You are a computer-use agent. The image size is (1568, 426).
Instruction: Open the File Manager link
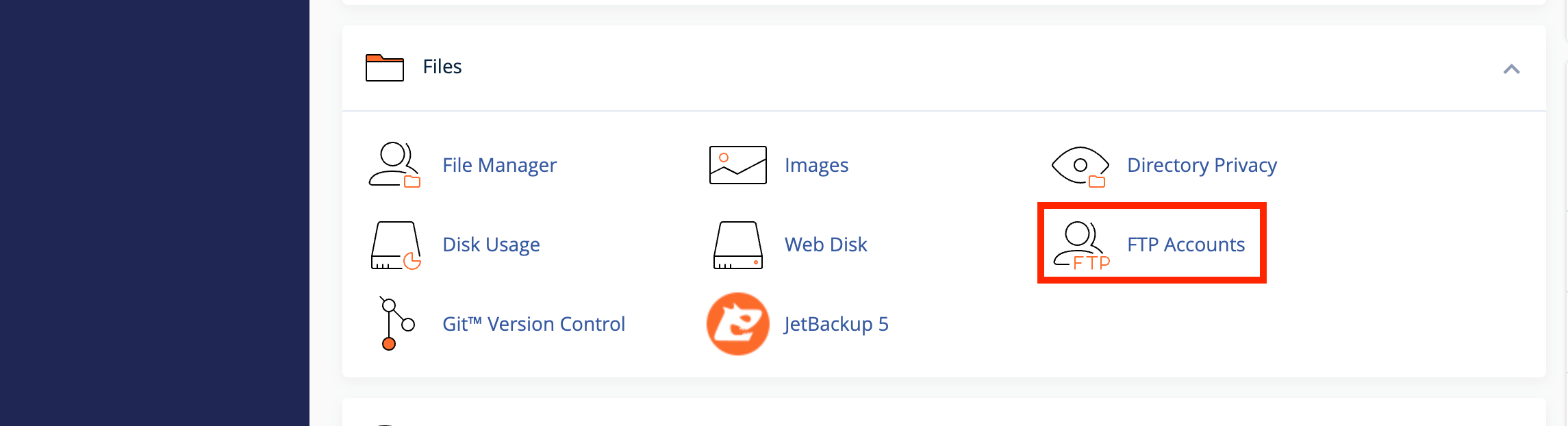pyautogui.click(x=499, y=165)
